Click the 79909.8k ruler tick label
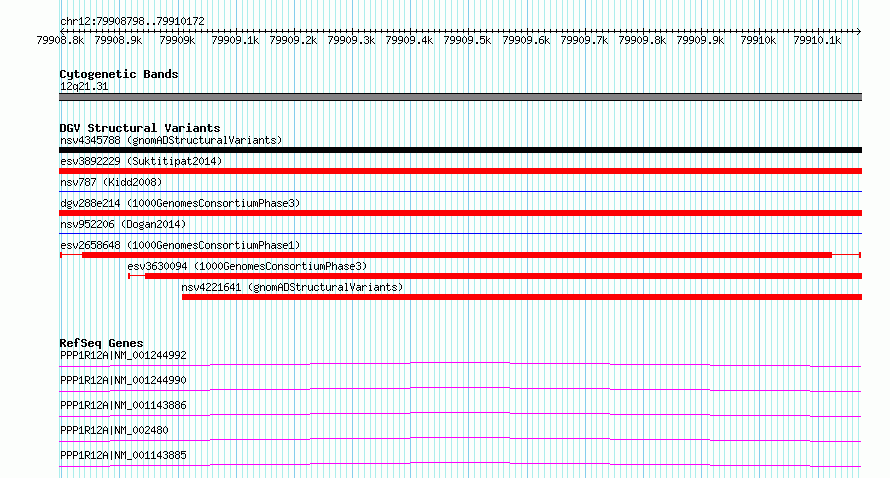The width and height of the screenshot is (890, 478). [642, 41]
